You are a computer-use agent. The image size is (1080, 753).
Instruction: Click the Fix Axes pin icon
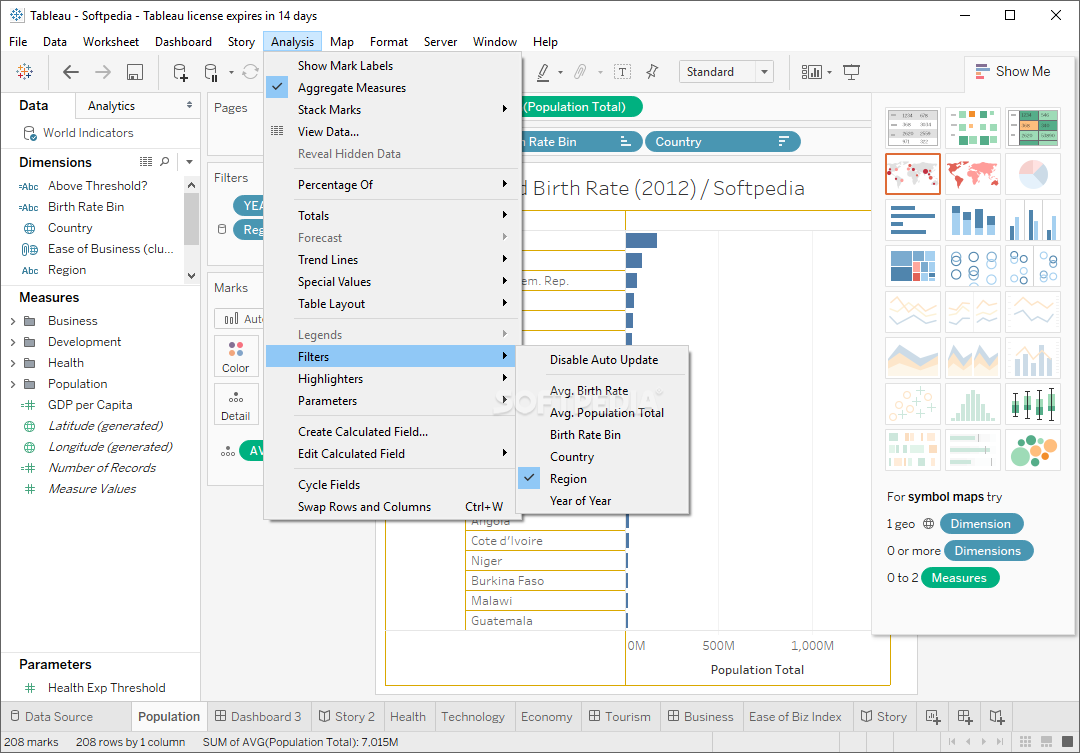(x=652, y=72)
